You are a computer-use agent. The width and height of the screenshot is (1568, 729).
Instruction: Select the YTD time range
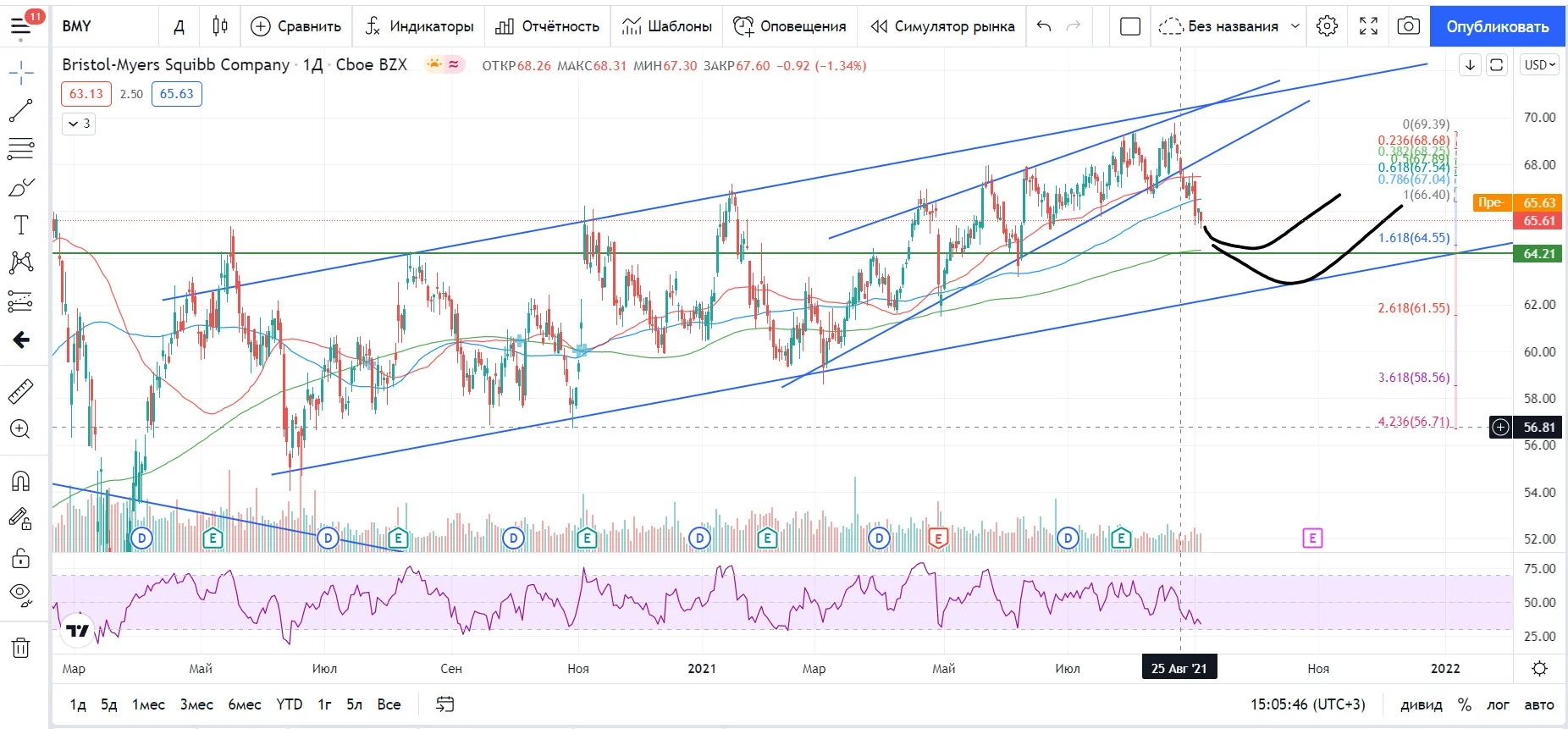pos(290,704)
